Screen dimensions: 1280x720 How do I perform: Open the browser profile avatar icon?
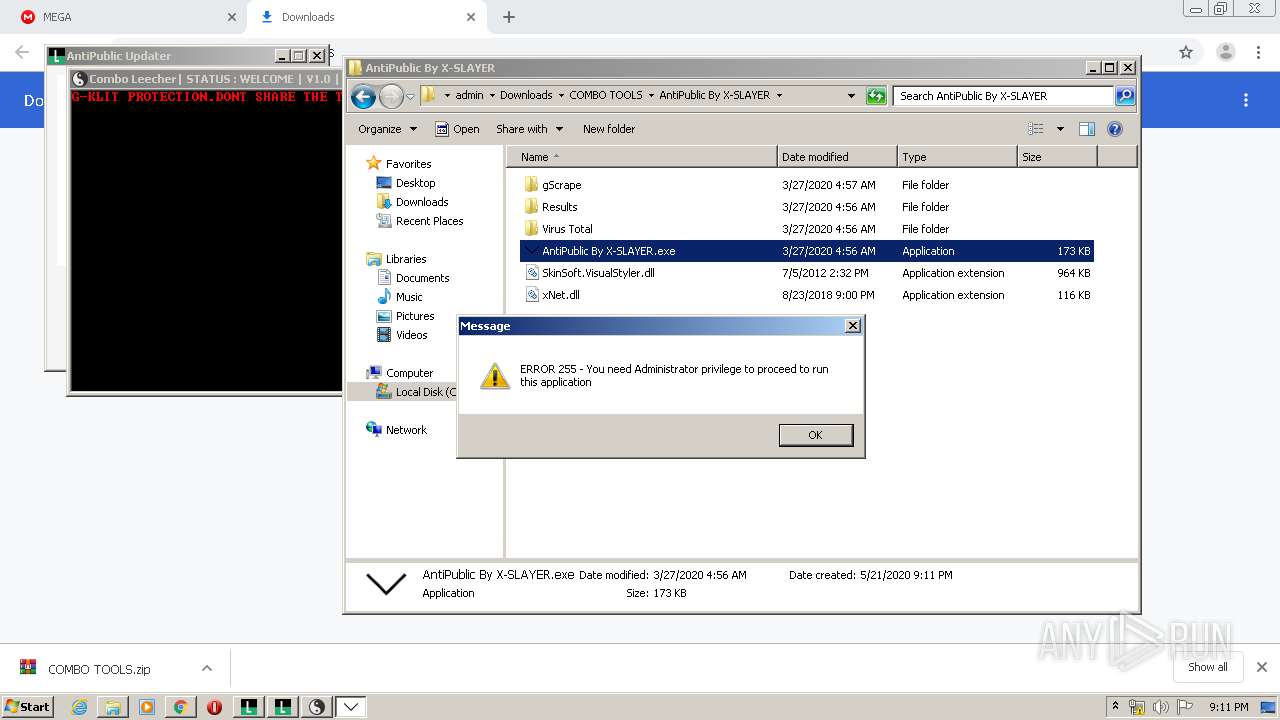tap(1225, 52)
